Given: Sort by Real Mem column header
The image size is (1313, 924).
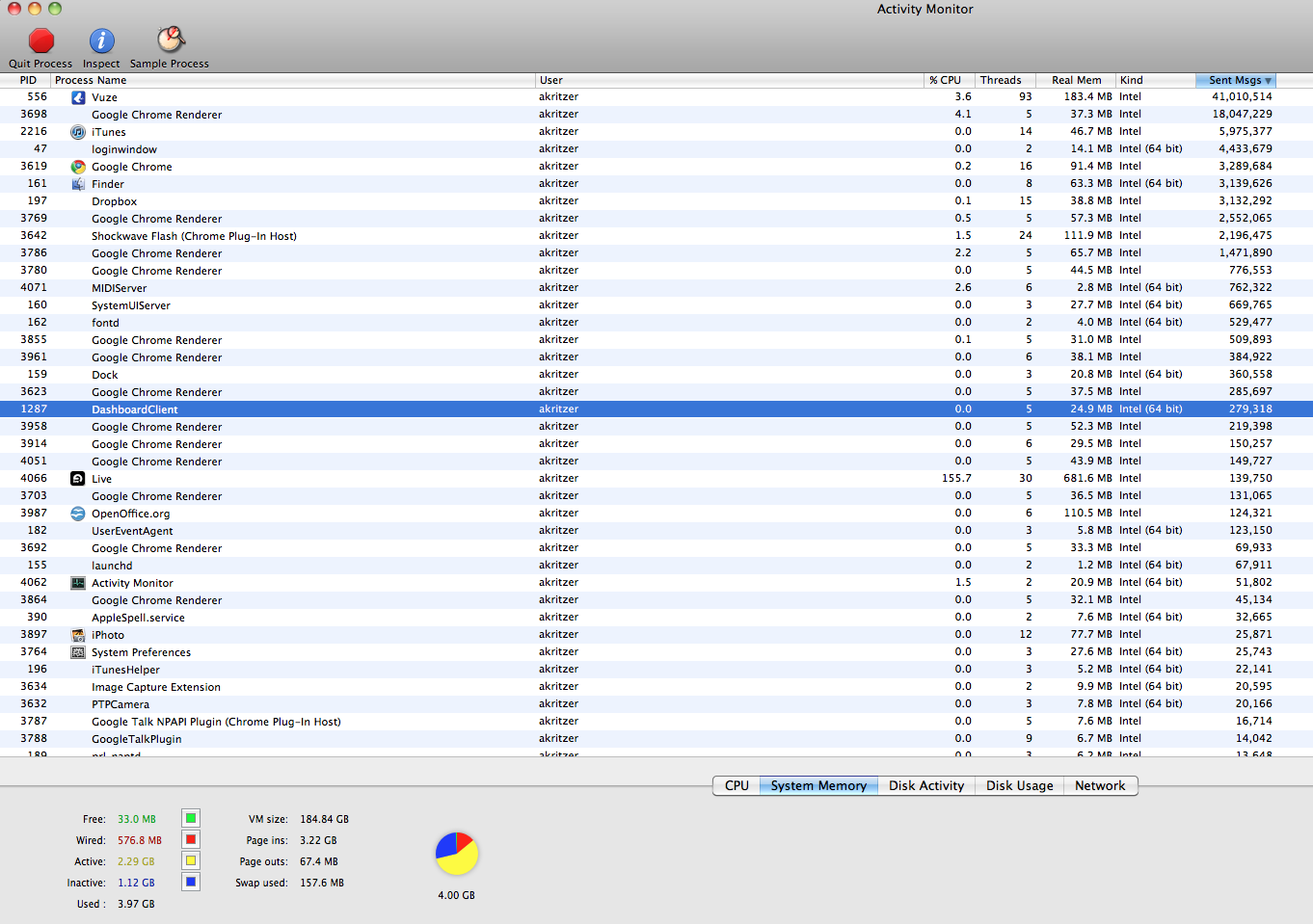Looking at the screenshot, I should coord(1076,80).
